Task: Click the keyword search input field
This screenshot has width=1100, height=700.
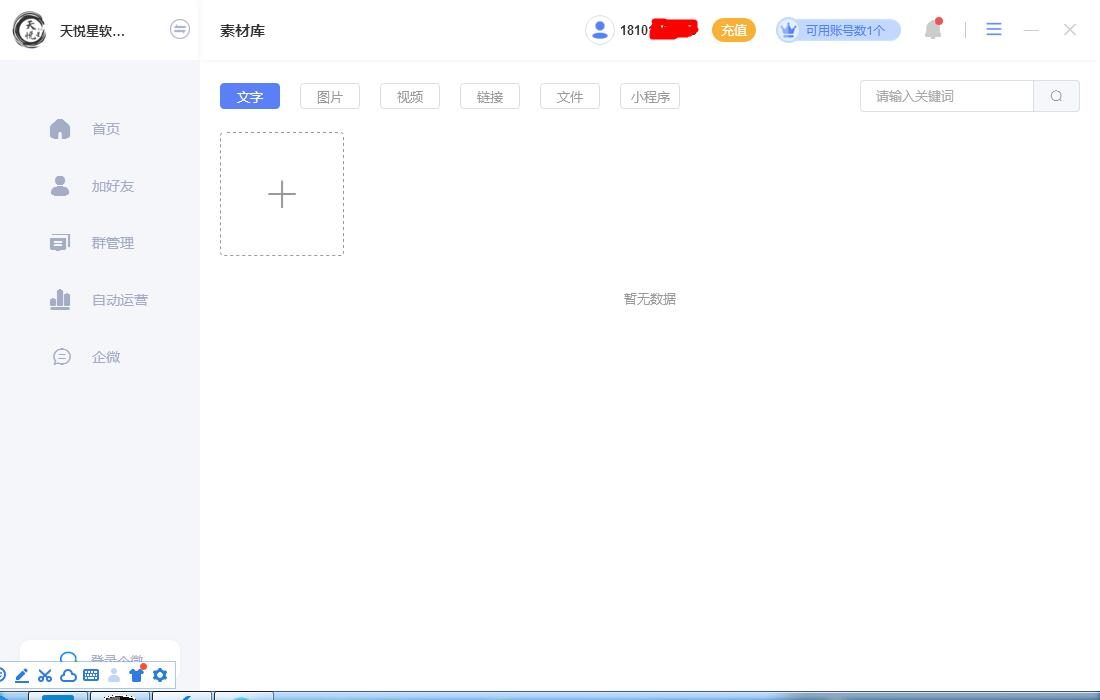Action: coord(946,96)
